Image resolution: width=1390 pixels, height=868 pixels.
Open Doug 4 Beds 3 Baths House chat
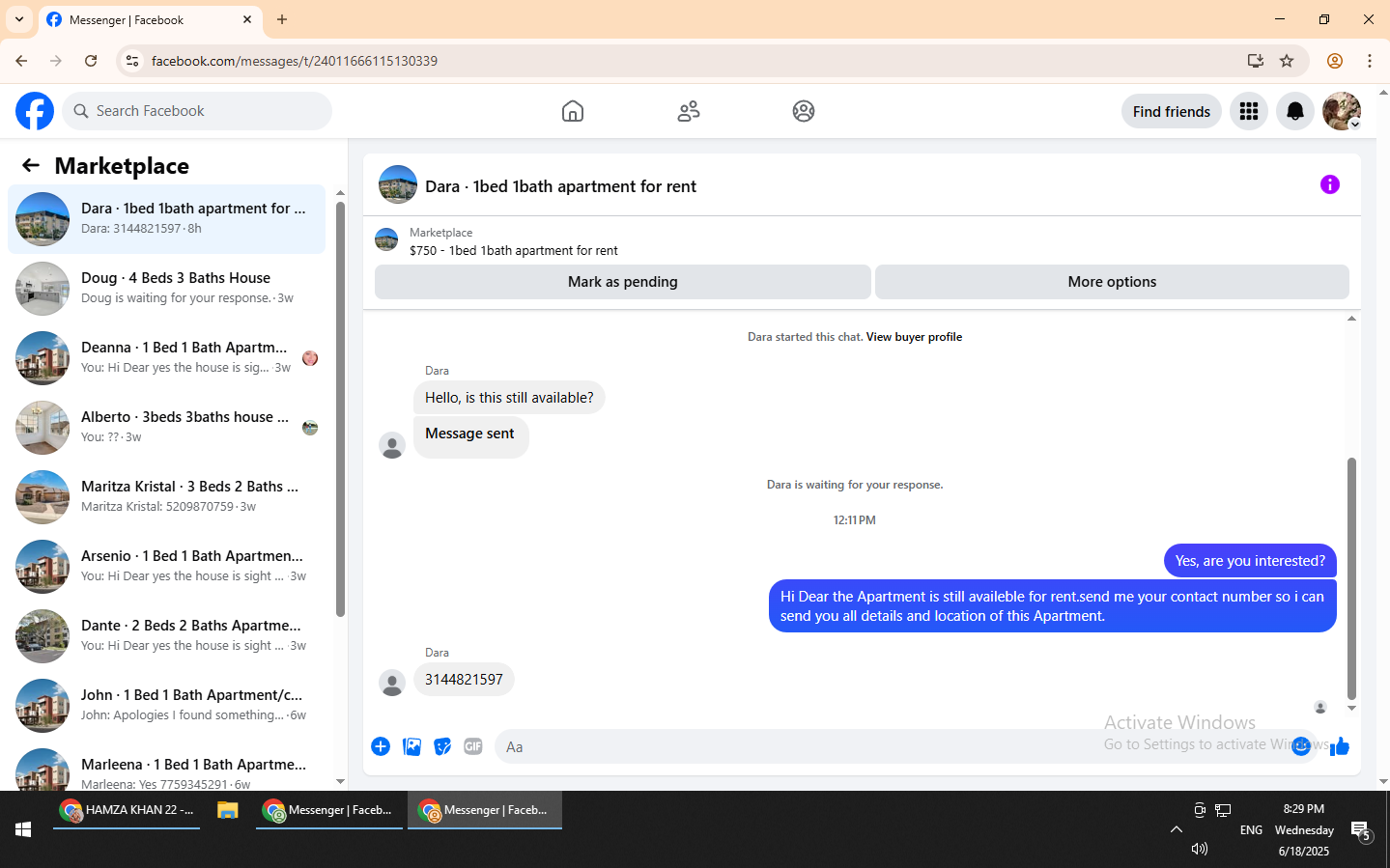coord(167,289)
